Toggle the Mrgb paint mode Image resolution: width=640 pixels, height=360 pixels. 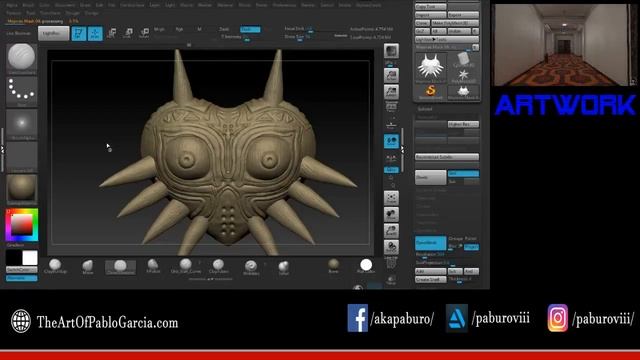pos(160,29)
